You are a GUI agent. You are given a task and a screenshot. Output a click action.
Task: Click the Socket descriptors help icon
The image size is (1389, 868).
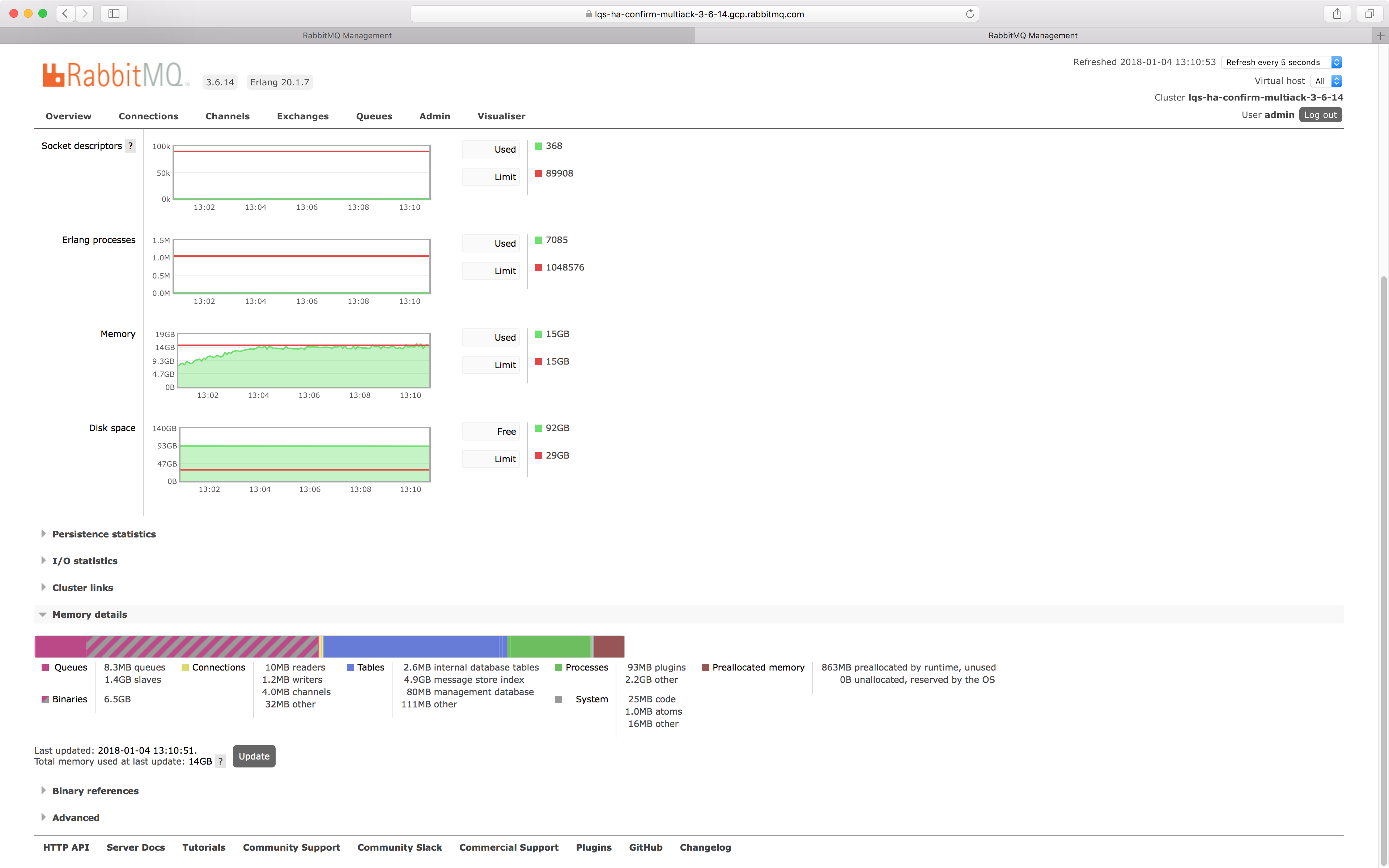click(130, 146)
